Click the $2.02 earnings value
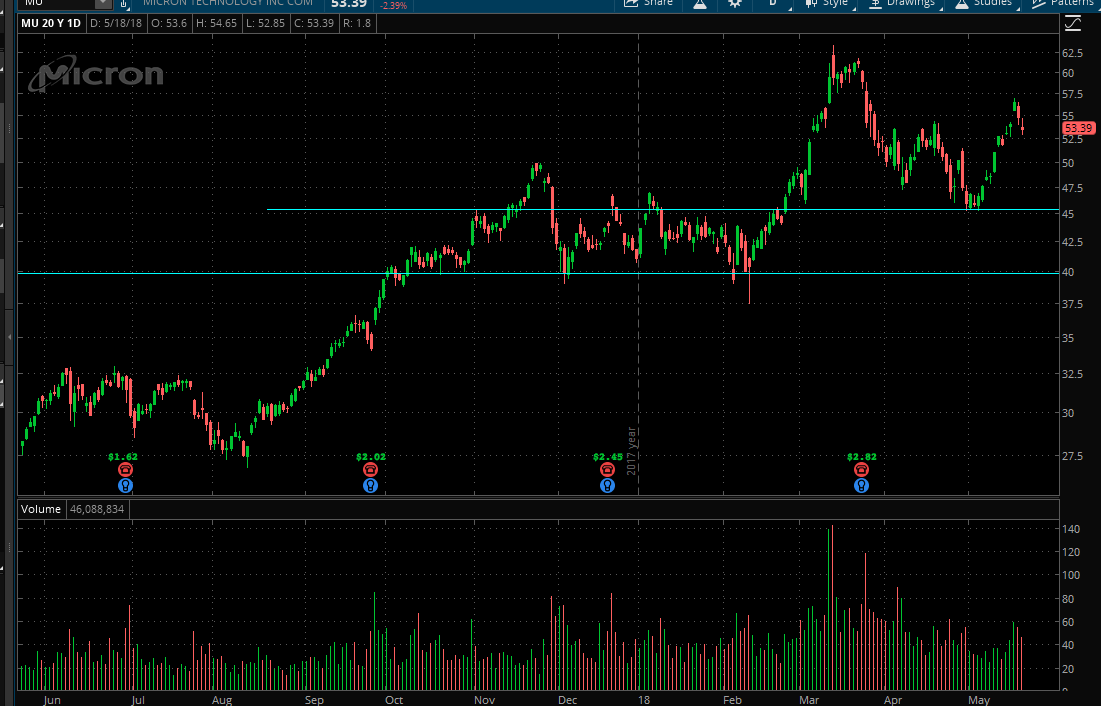 coord(371,457)
